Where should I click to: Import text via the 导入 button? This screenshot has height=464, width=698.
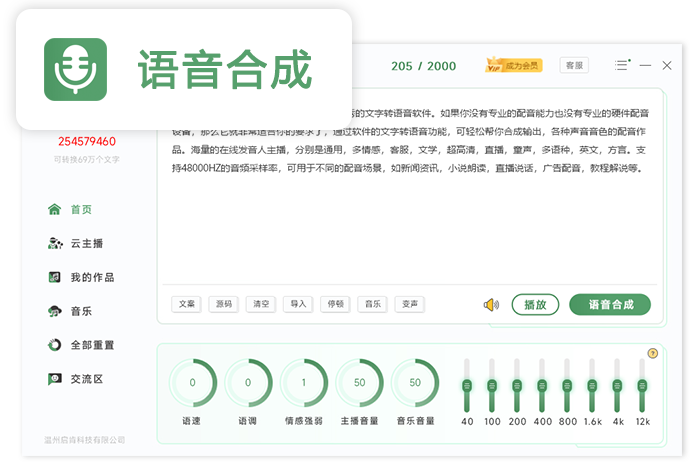point(298,304)
